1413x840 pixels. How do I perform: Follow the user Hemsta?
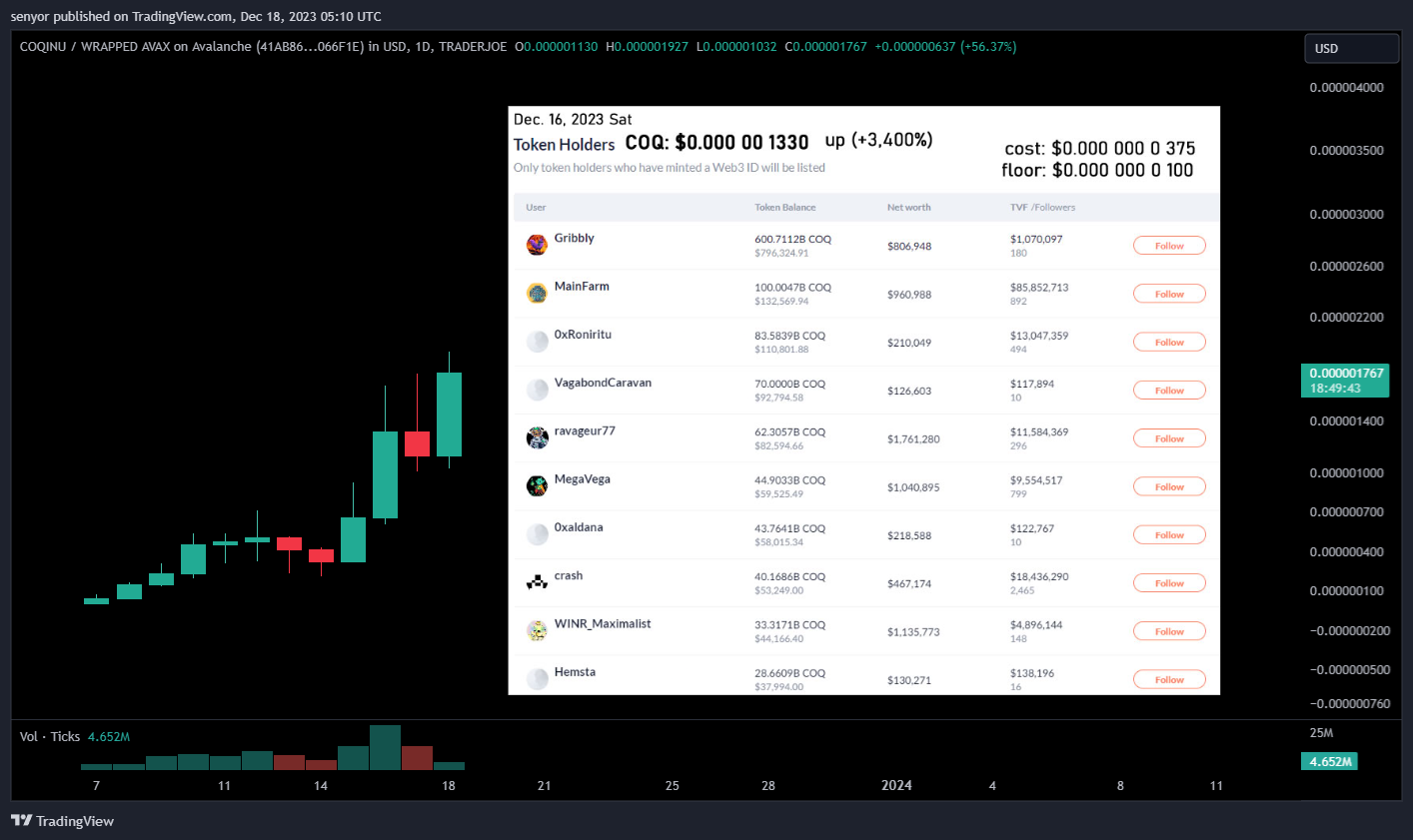1169,680
